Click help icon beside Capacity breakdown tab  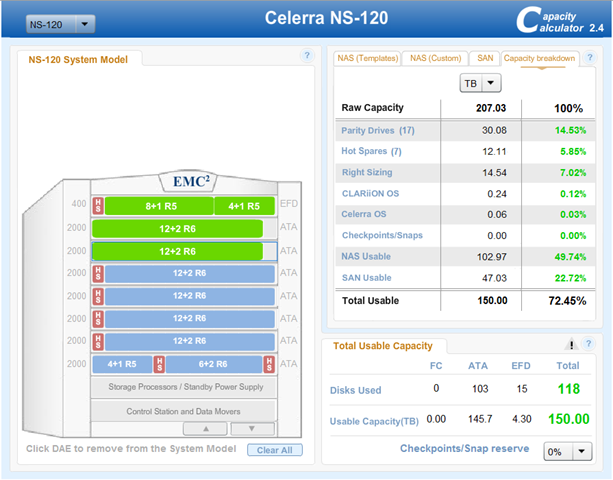592,56
